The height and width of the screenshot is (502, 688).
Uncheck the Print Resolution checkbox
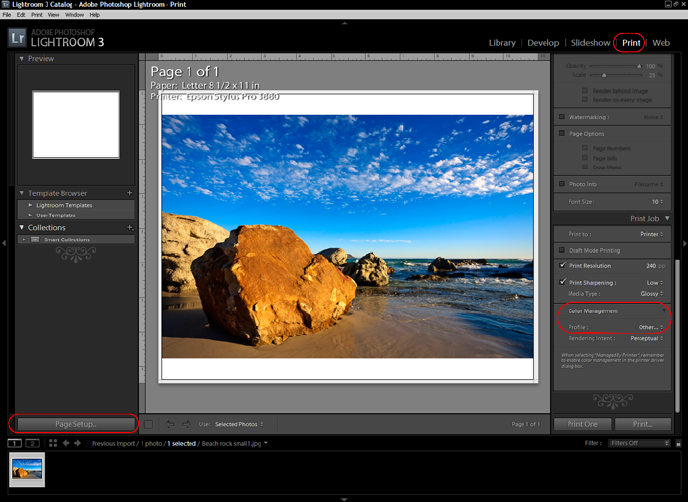(x=562, y=266)
